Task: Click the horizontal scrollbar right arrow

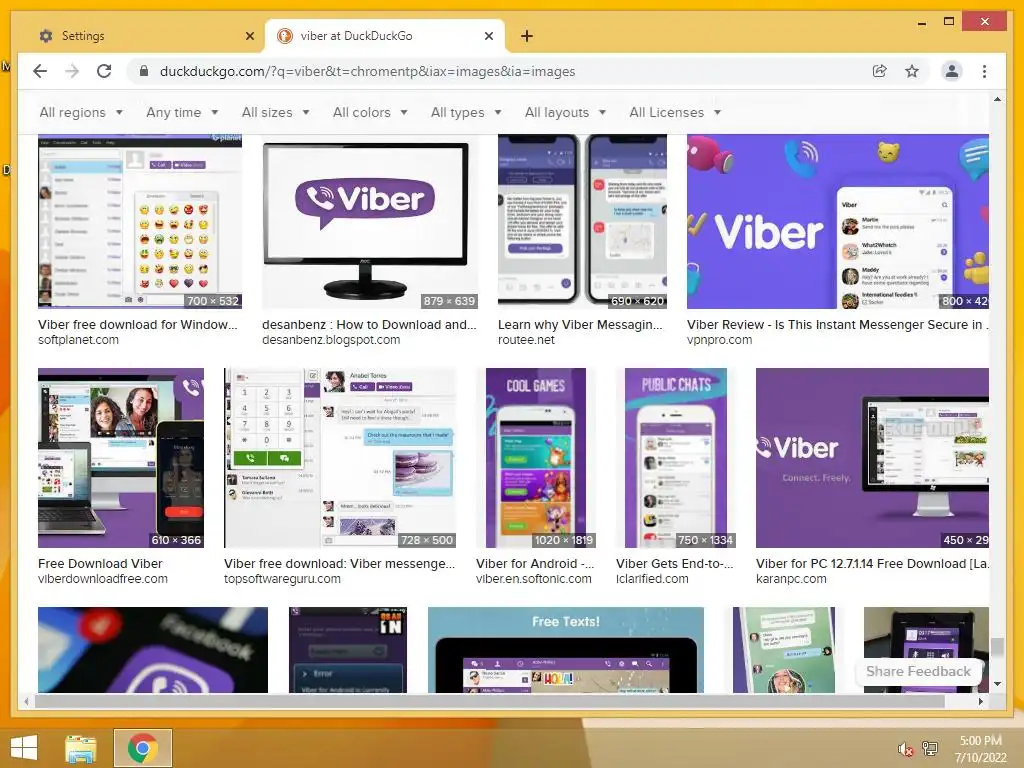Action: (980, 701)
